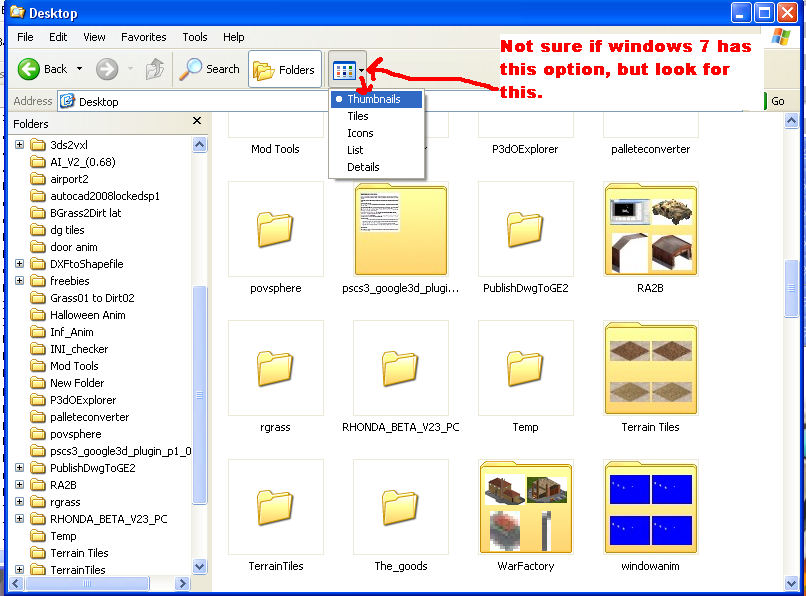Select rgrass folder thumbnail
Image resolution: width=806 pixels, height=596 pixels.
276,368
